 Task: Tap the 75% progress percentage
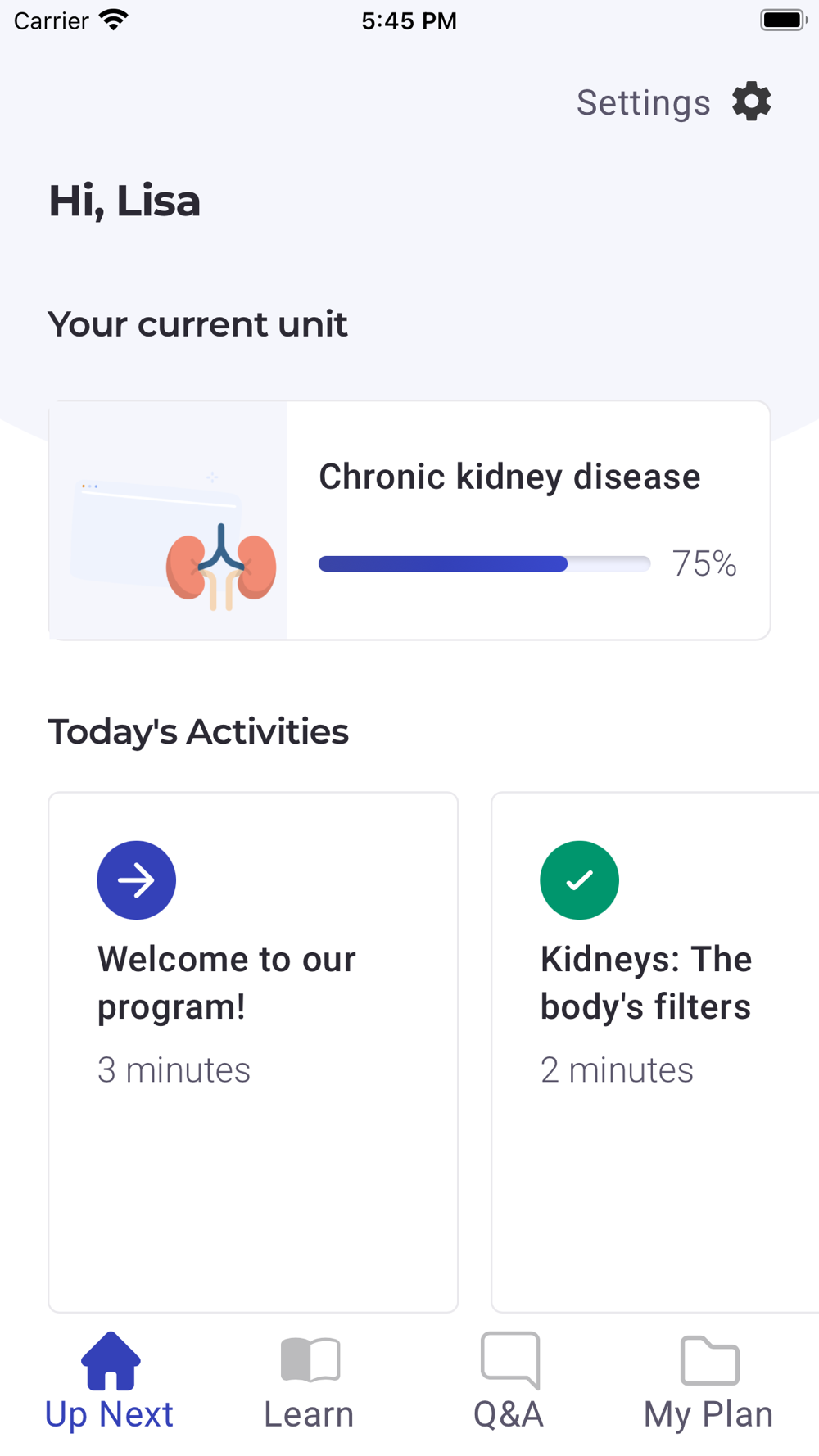click(x=704, y=563)
